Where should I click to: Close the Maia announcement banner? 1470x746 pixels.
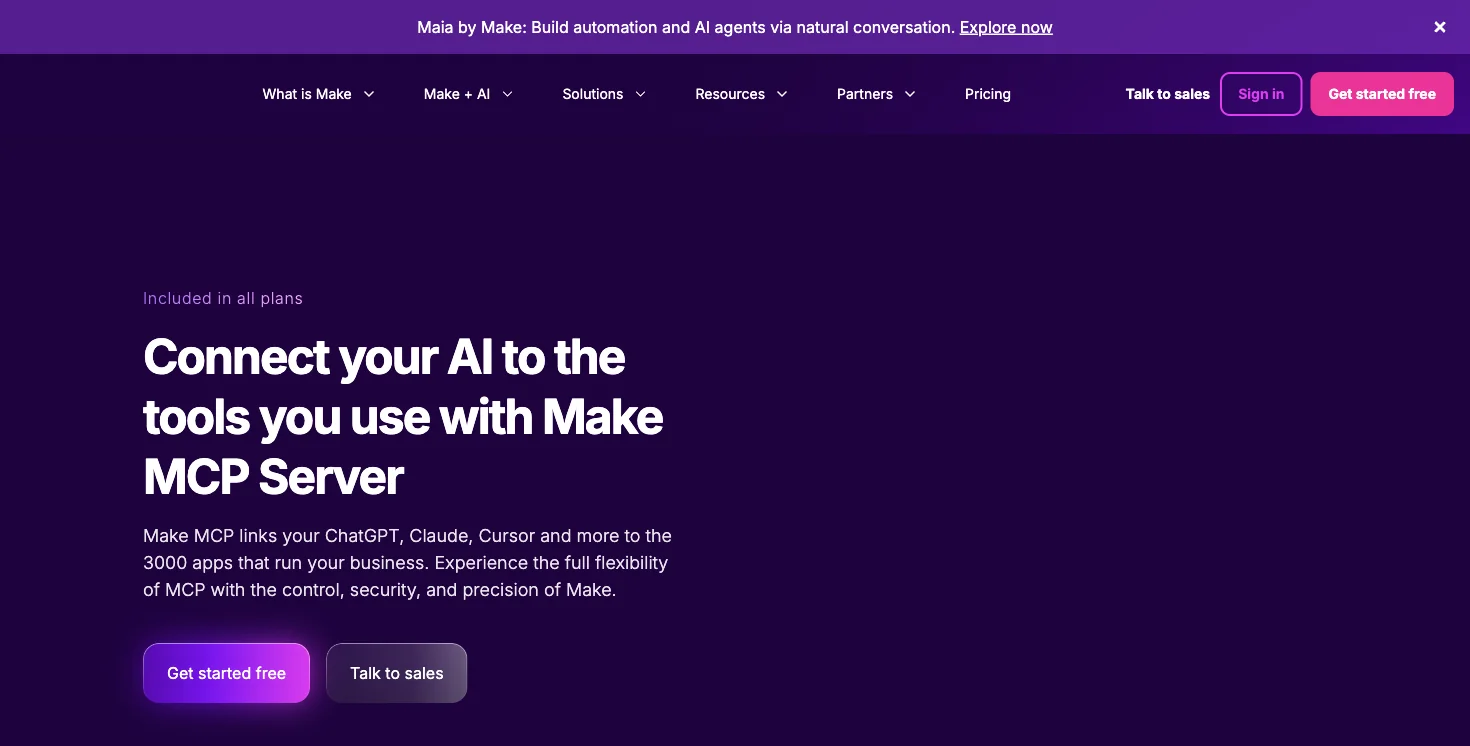pos(1440,27)
